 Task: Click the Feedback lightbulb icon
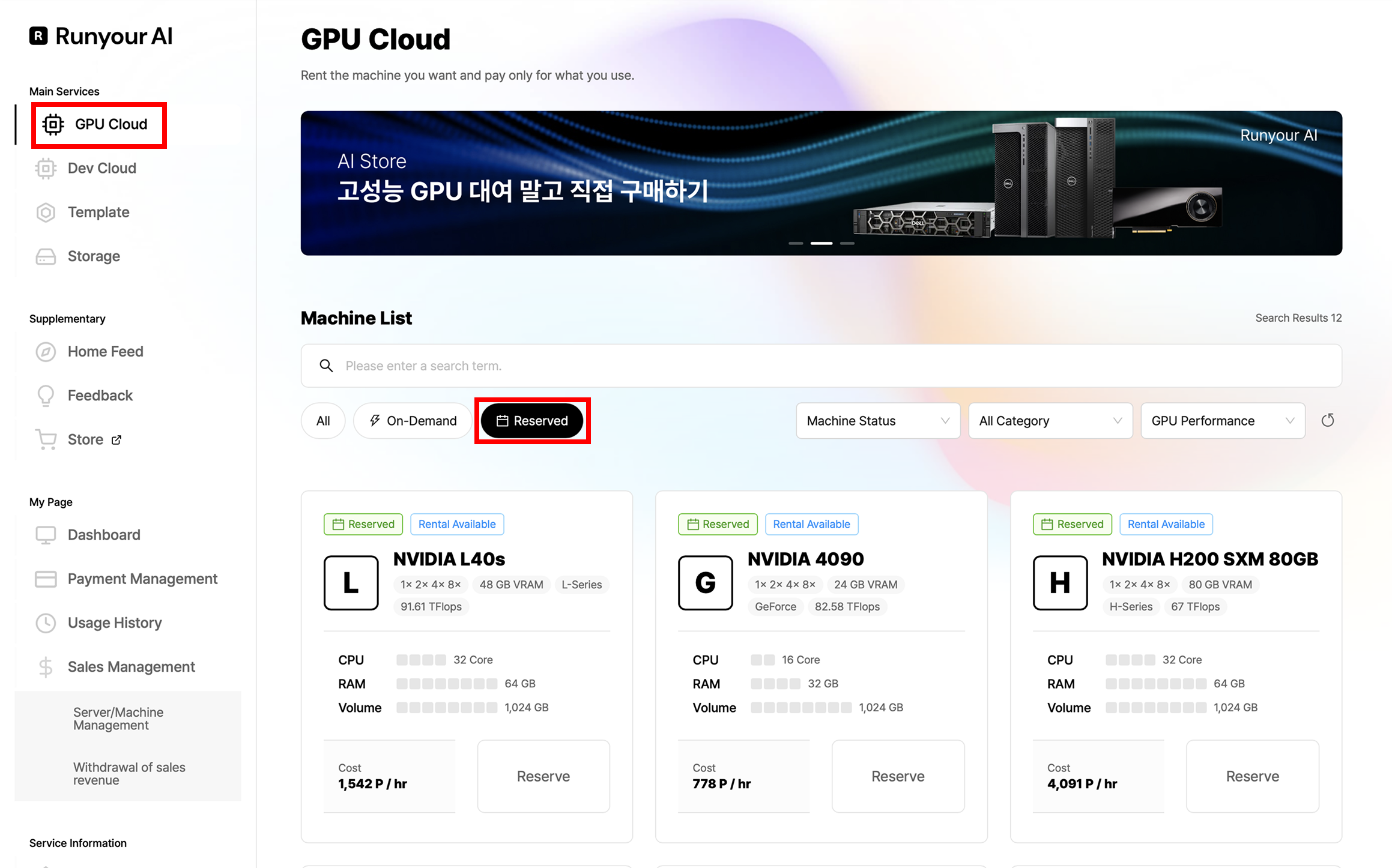[46, 396]
